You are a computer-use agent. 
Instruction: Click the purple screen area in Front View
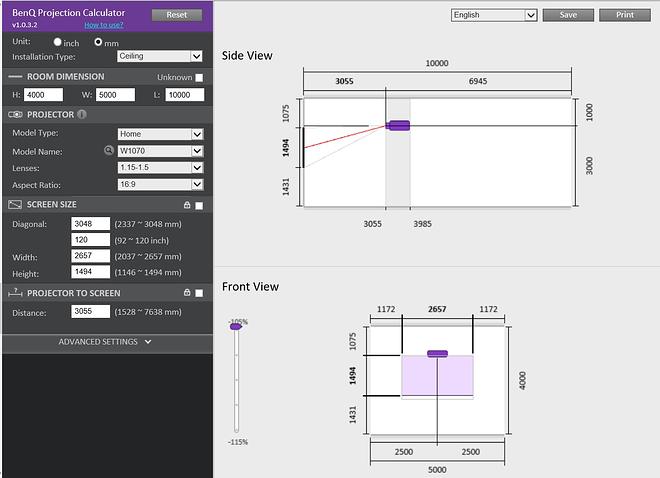click(437, 376)
